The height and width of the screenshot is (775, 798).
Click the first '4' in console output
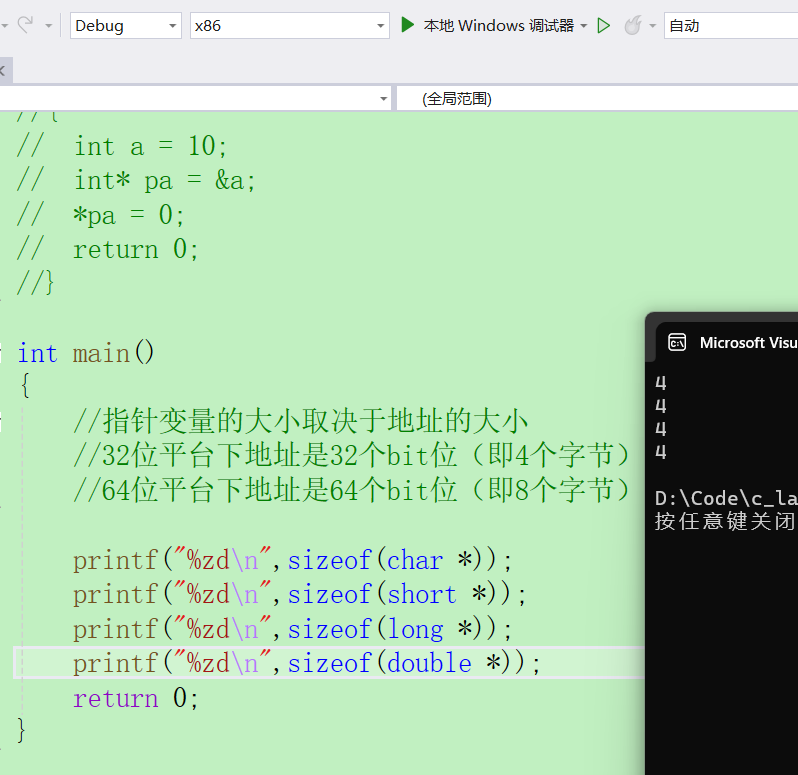[661, 383]
